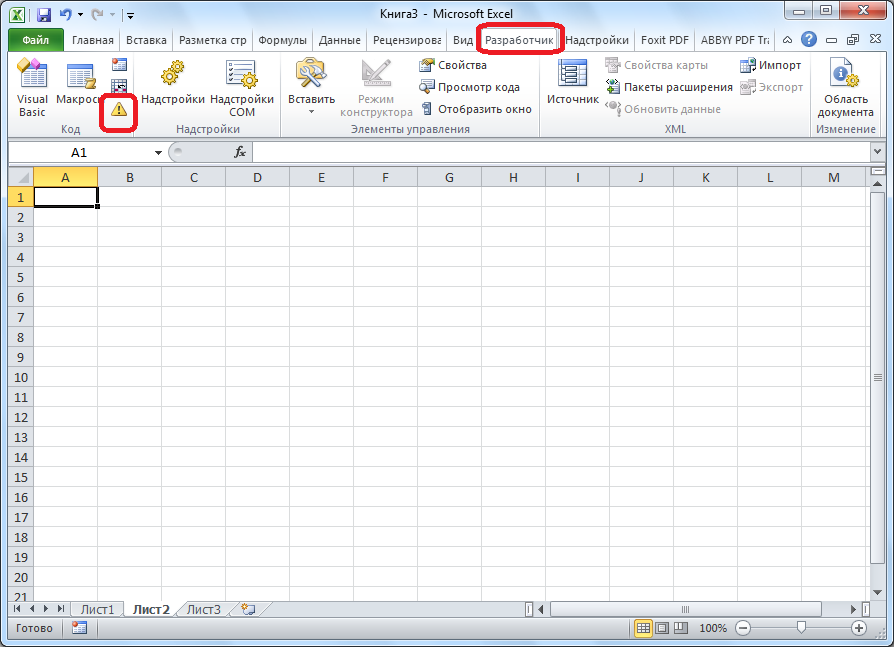Switch to the Вид tab
This screenshot has width=894, height=647.
[x=462, y=40]
